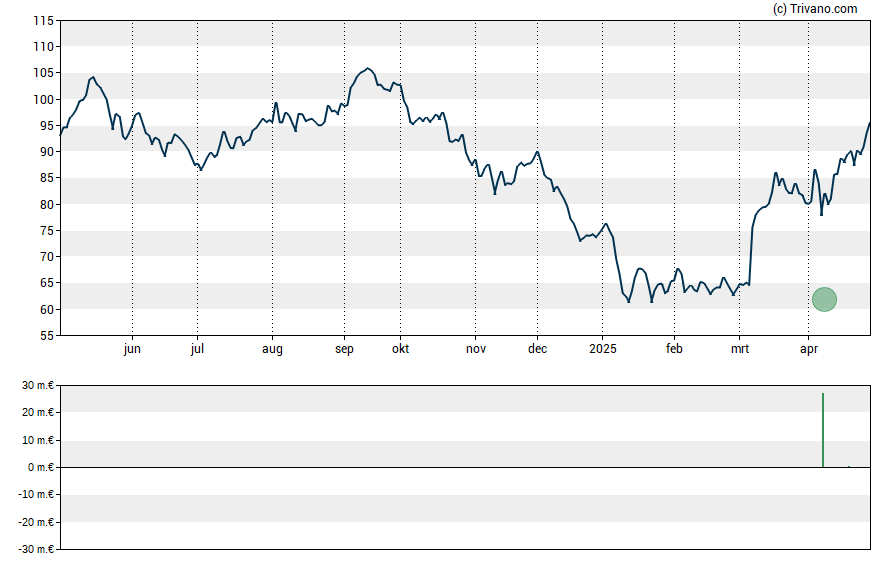Click the 'feb' month axis label
The image size is (888, 565).
click(674, 349)
